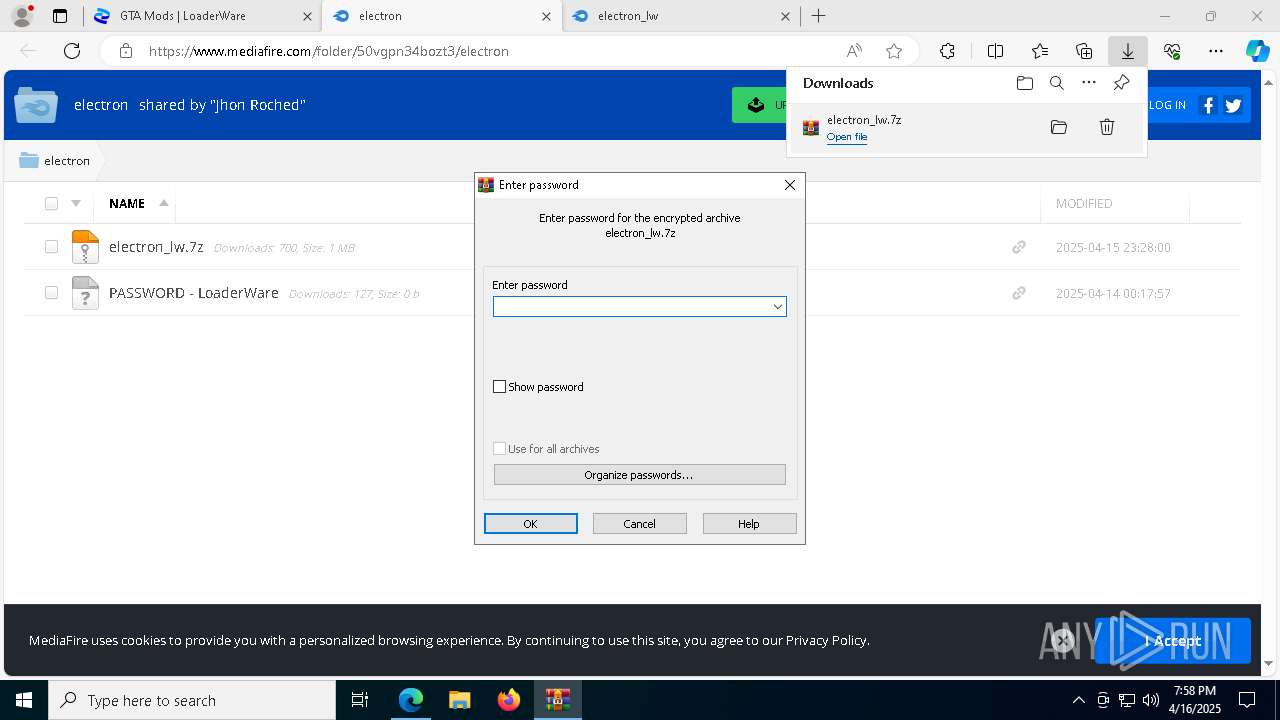Open the tab actions menu icon
1280x720 pixels.
[60, 16]
